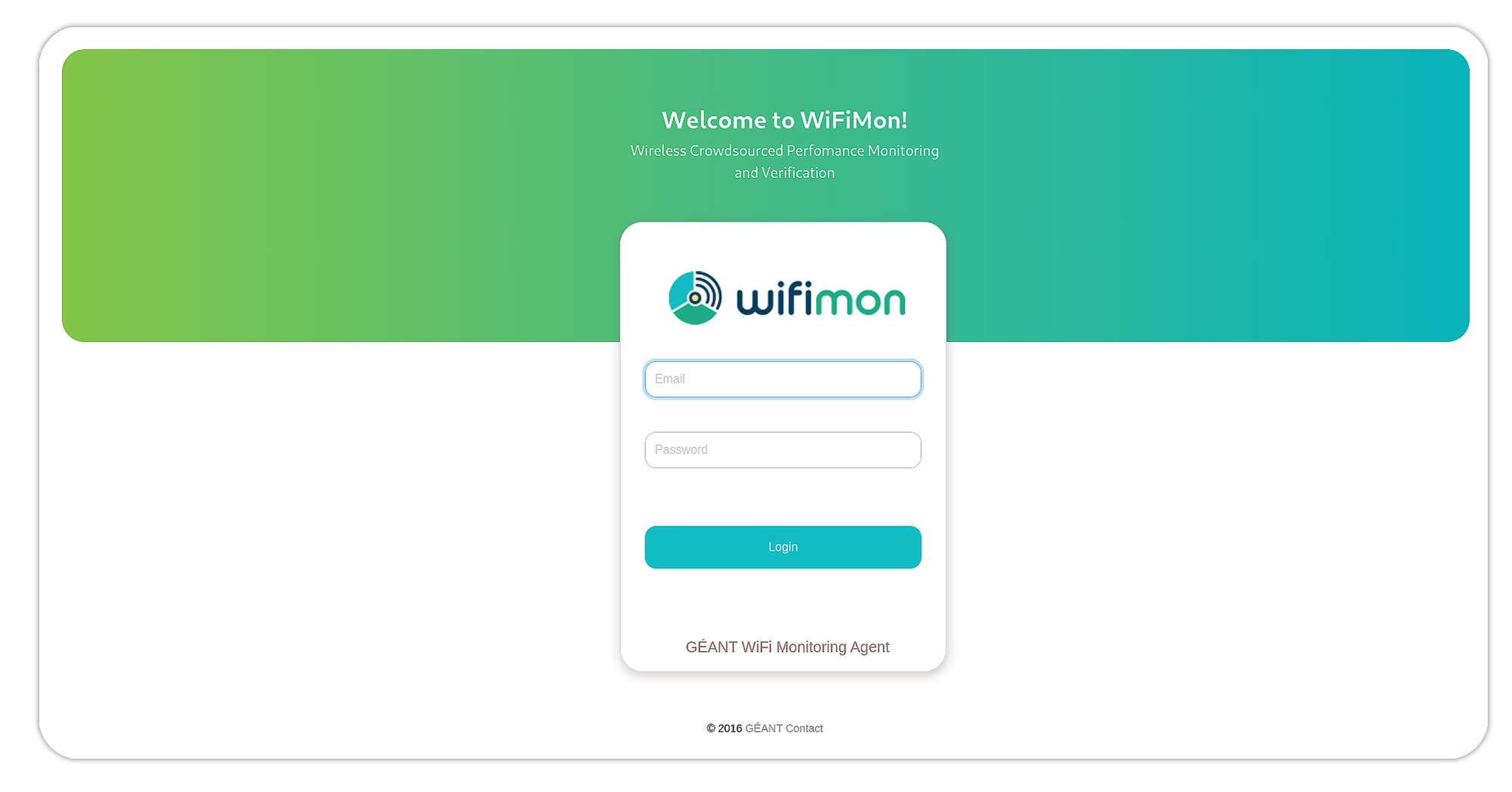Click the "and Verification" subtitle line
This screenshot has height=792, width=1512.
click(784, 172)
